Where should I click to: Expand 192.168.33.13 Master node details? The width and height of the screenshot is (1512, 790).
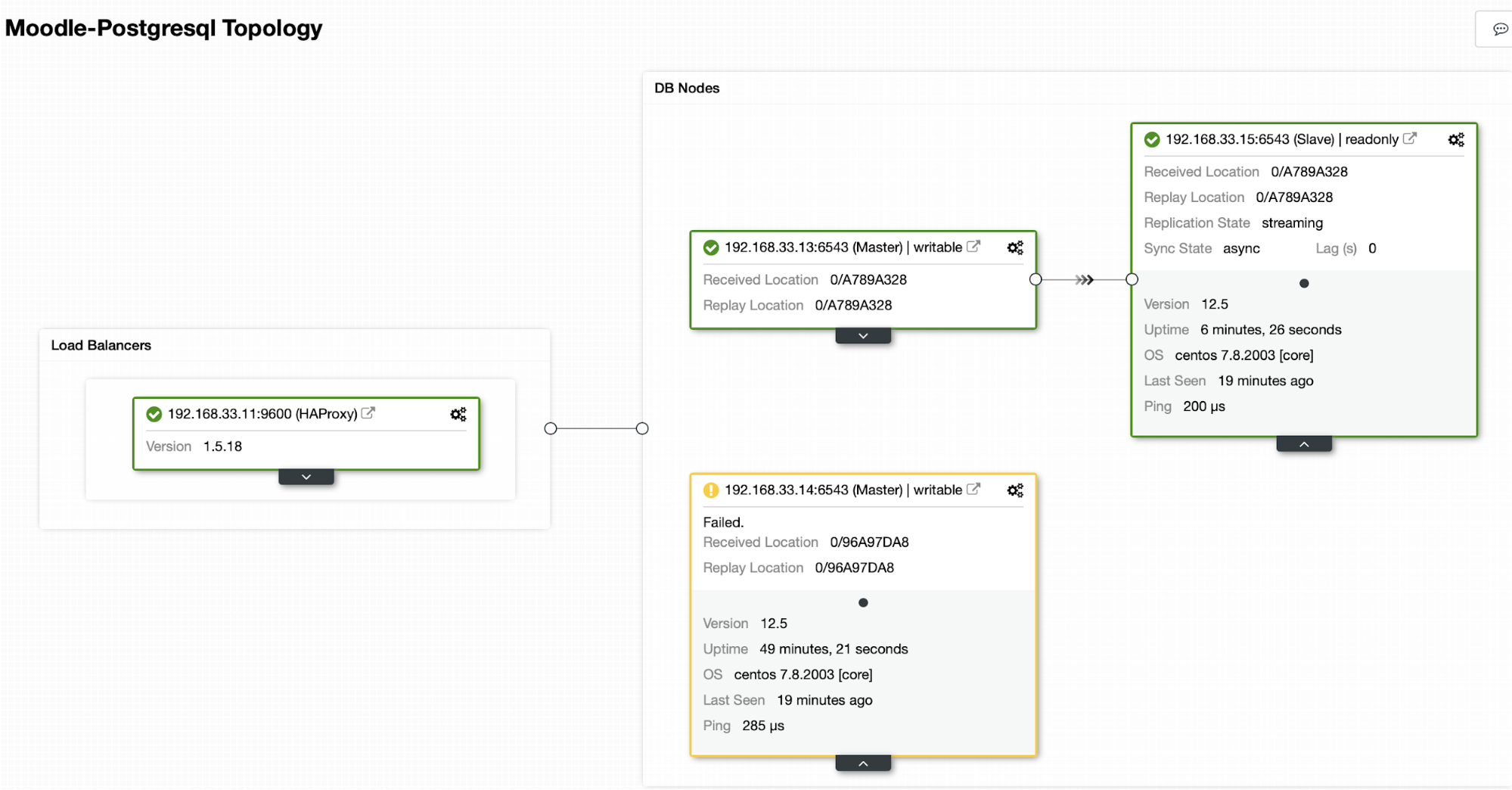click(x=863, y=336)
